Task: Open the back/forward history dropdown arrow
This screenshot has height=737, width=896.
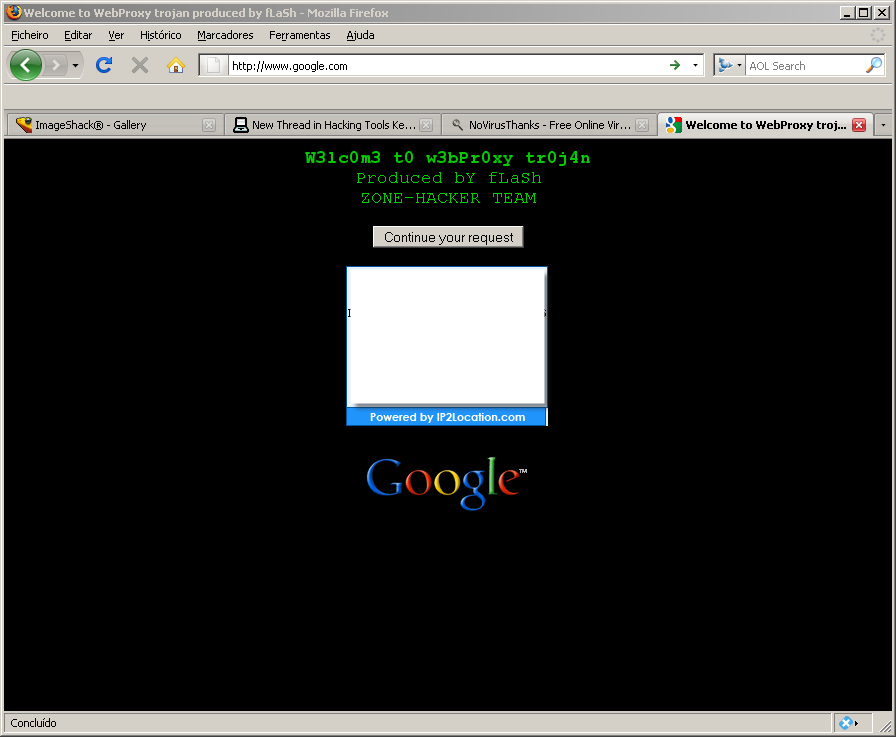Action: tap(75, 65)
